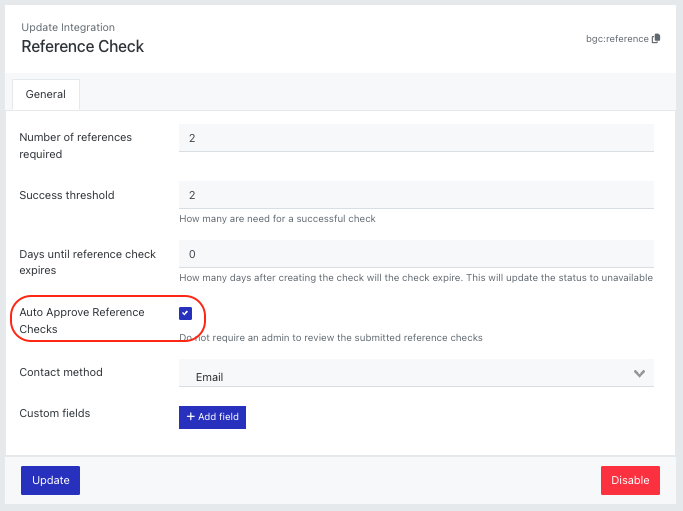Uncheck the Auto Approve Reference Checks checkbox
Screen dimensions: 683x511
click(186, 313)
